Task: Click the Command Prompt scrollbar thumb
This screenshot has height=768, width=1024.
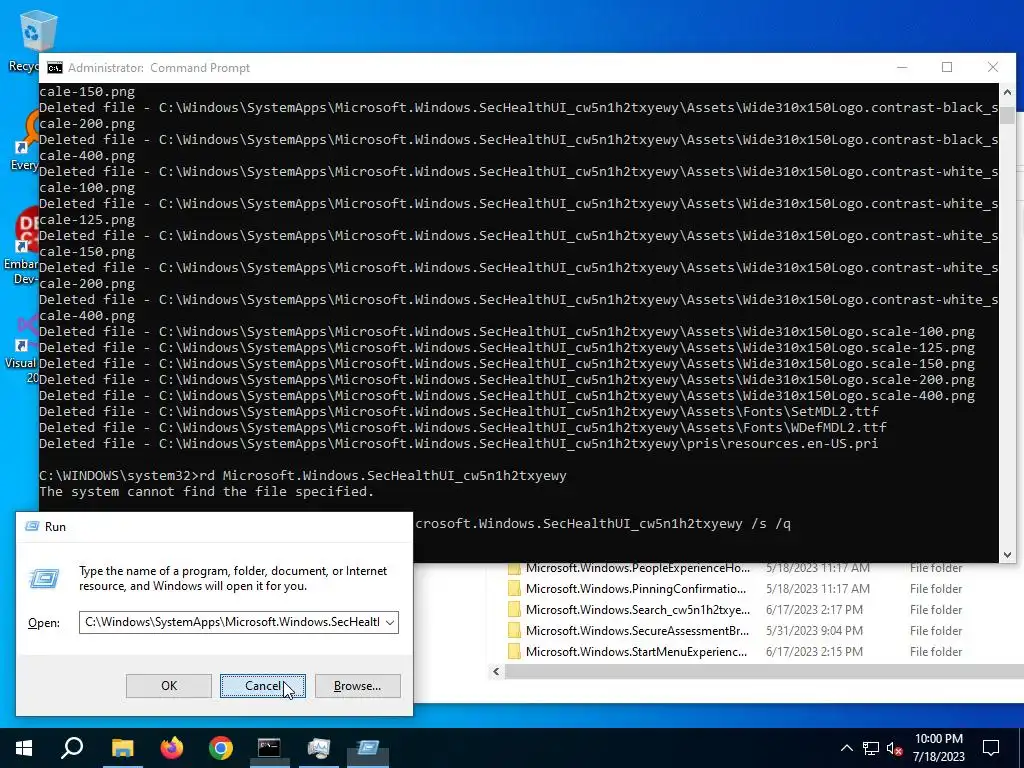Action: click(1007, 116)
